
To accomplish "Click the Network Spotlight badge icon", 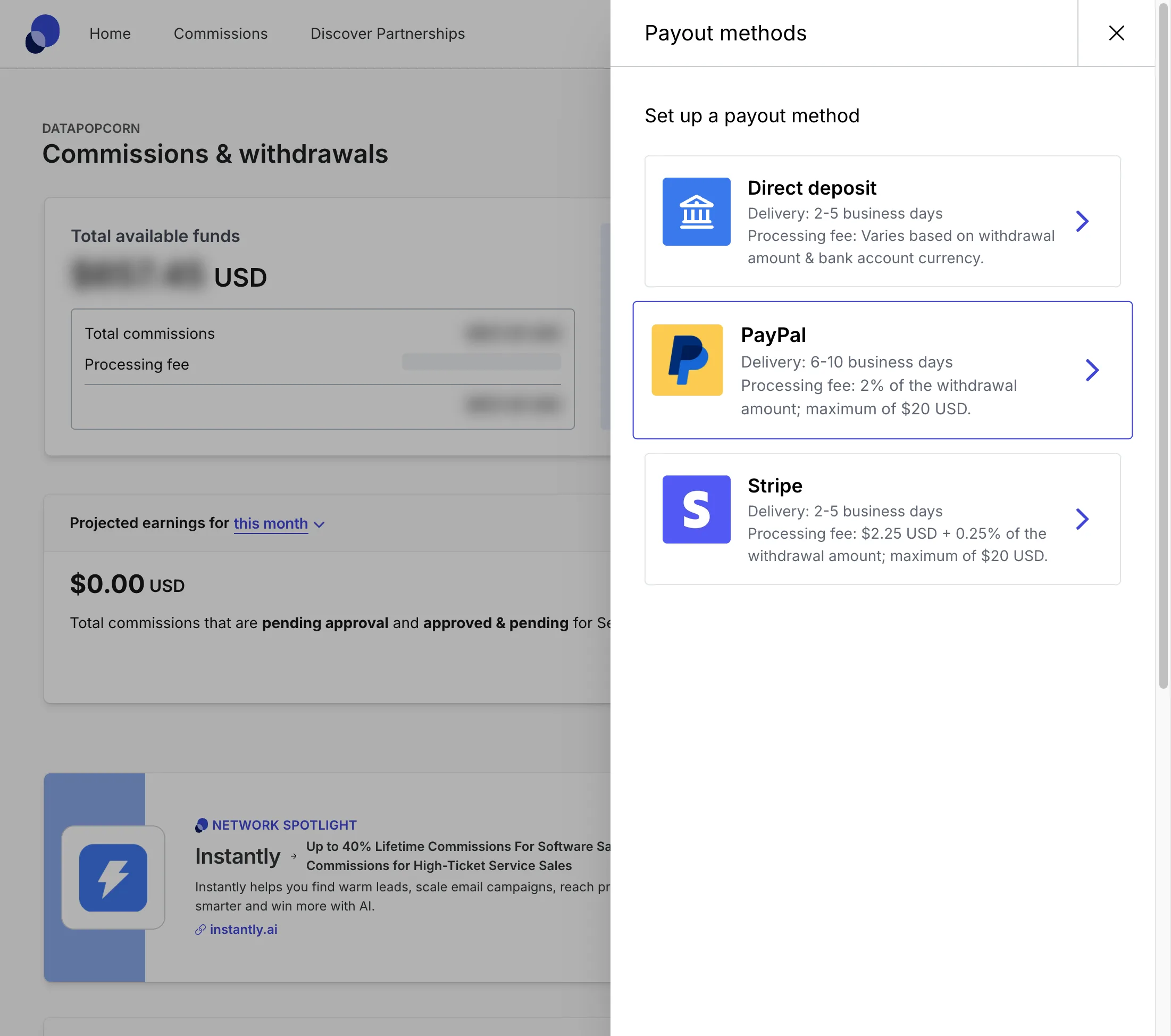I will point(201,825).
